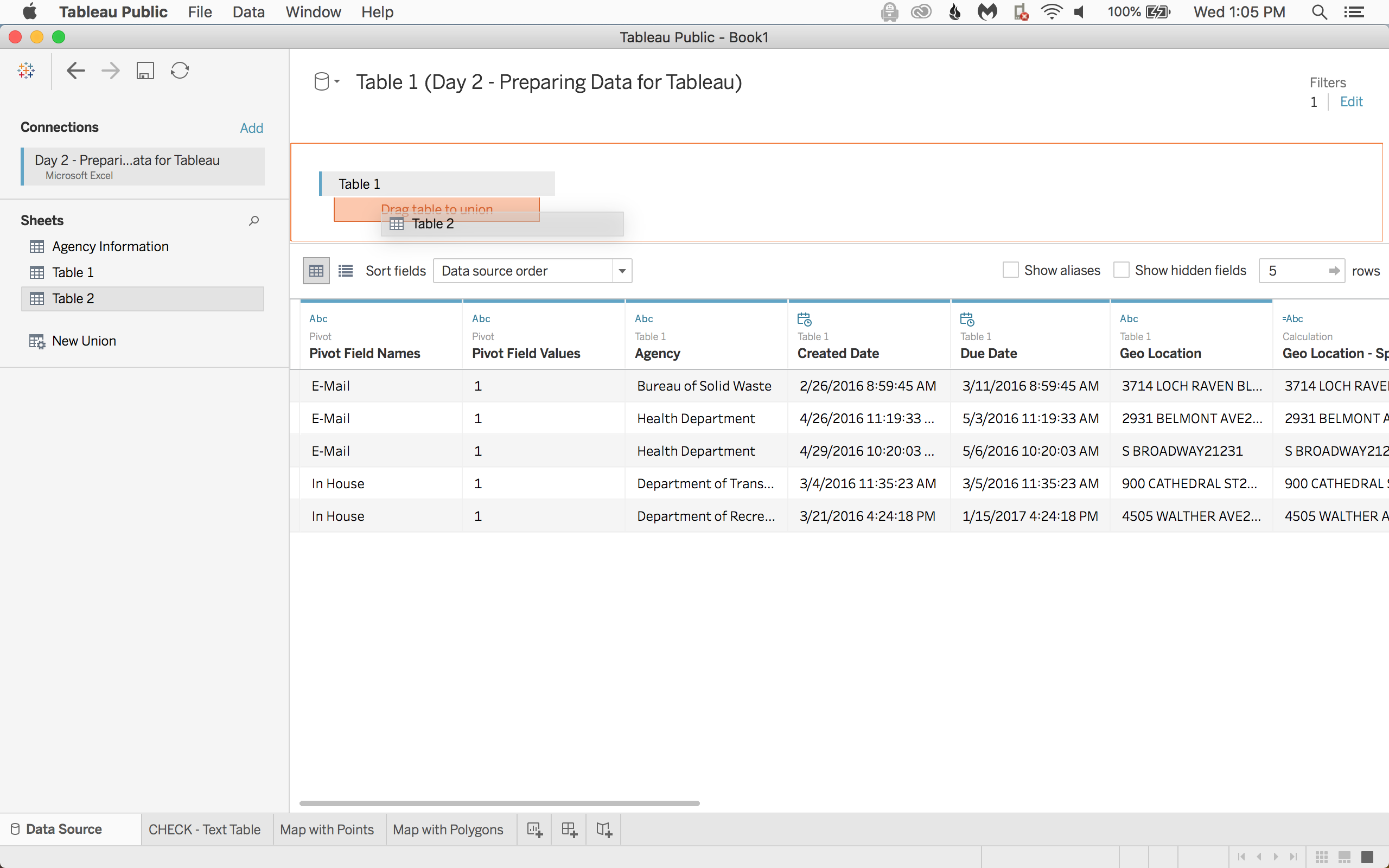
Task: Select Table 1 in the Sheets list
Action: tap(142, 273)
